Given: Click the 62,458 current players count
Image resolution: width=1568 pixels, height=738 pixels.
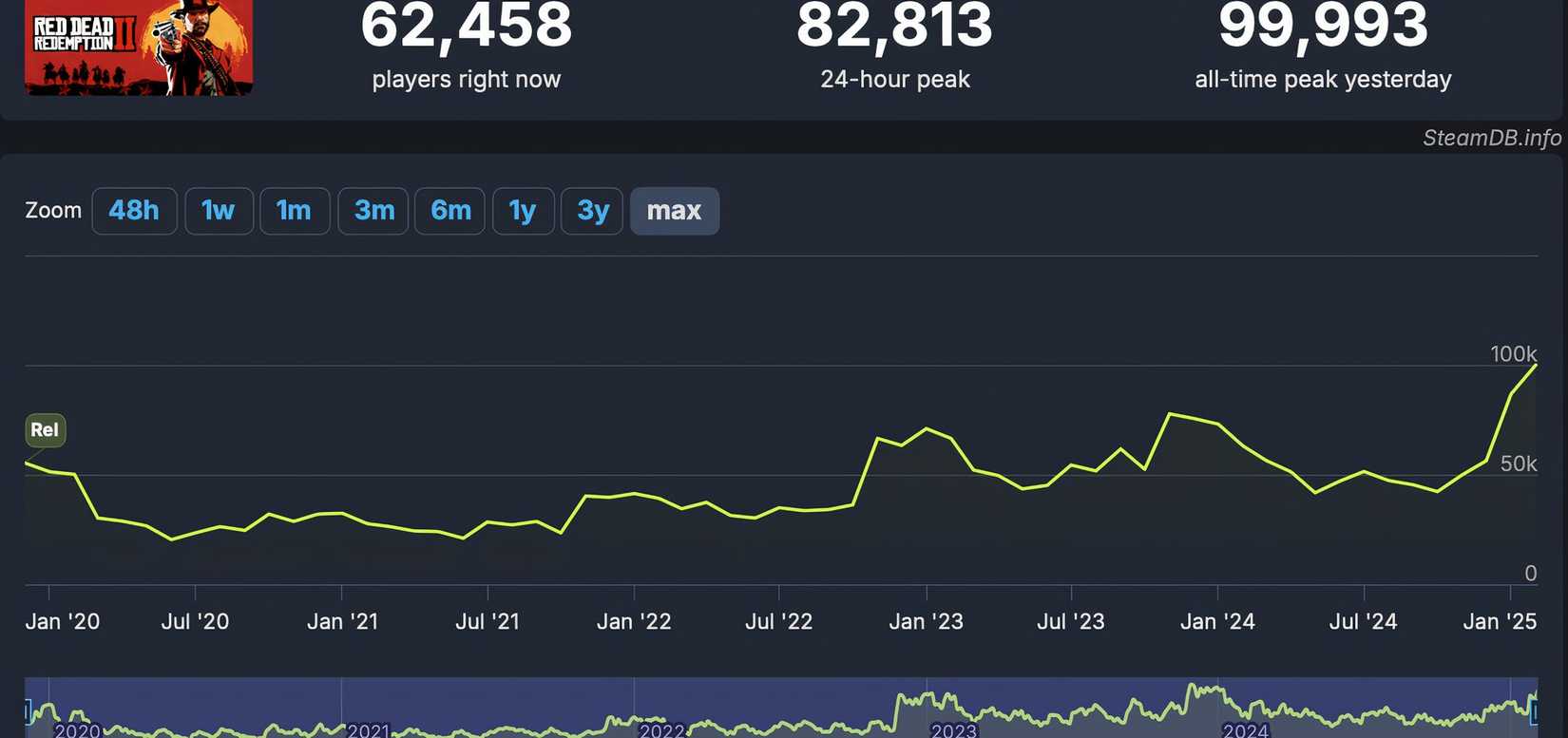Looking at the screenshot, I should [x=467, y=26].
